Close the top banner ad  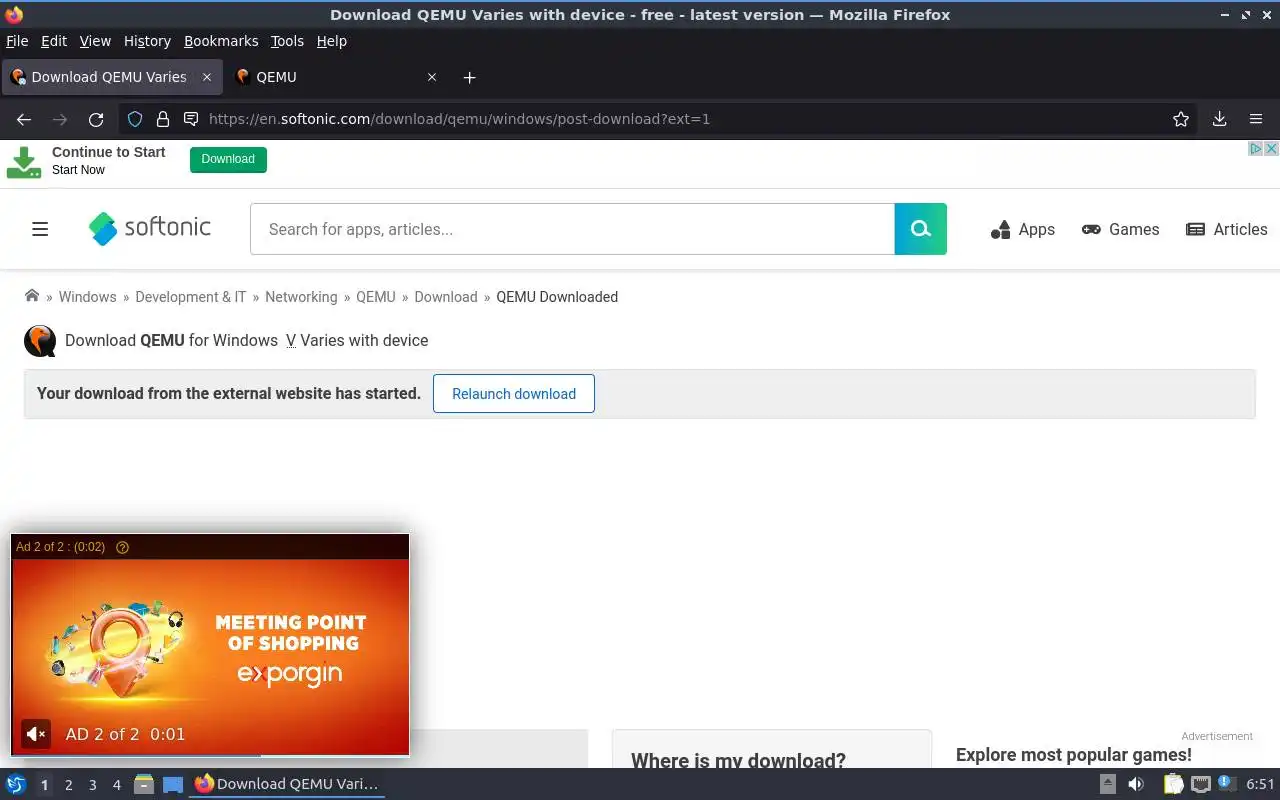pyautogui.click(x=1271, y=148)
